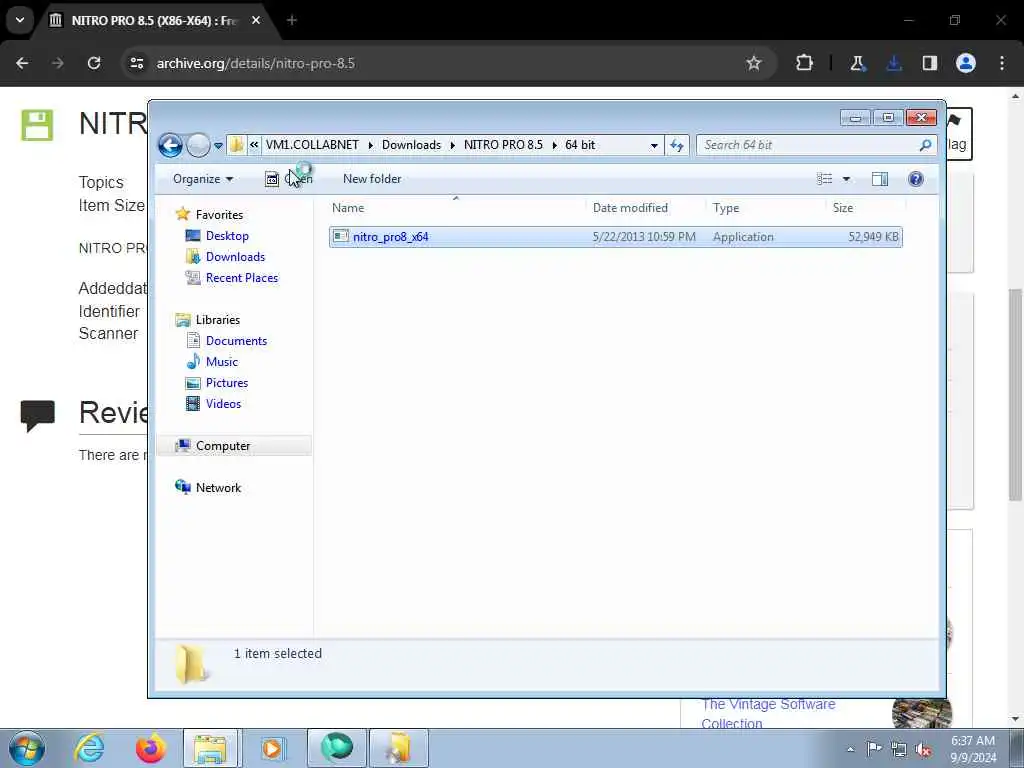Select Network in navigation pane
The width and height of the screenshot is (1024, 768).
click(218, 488)
